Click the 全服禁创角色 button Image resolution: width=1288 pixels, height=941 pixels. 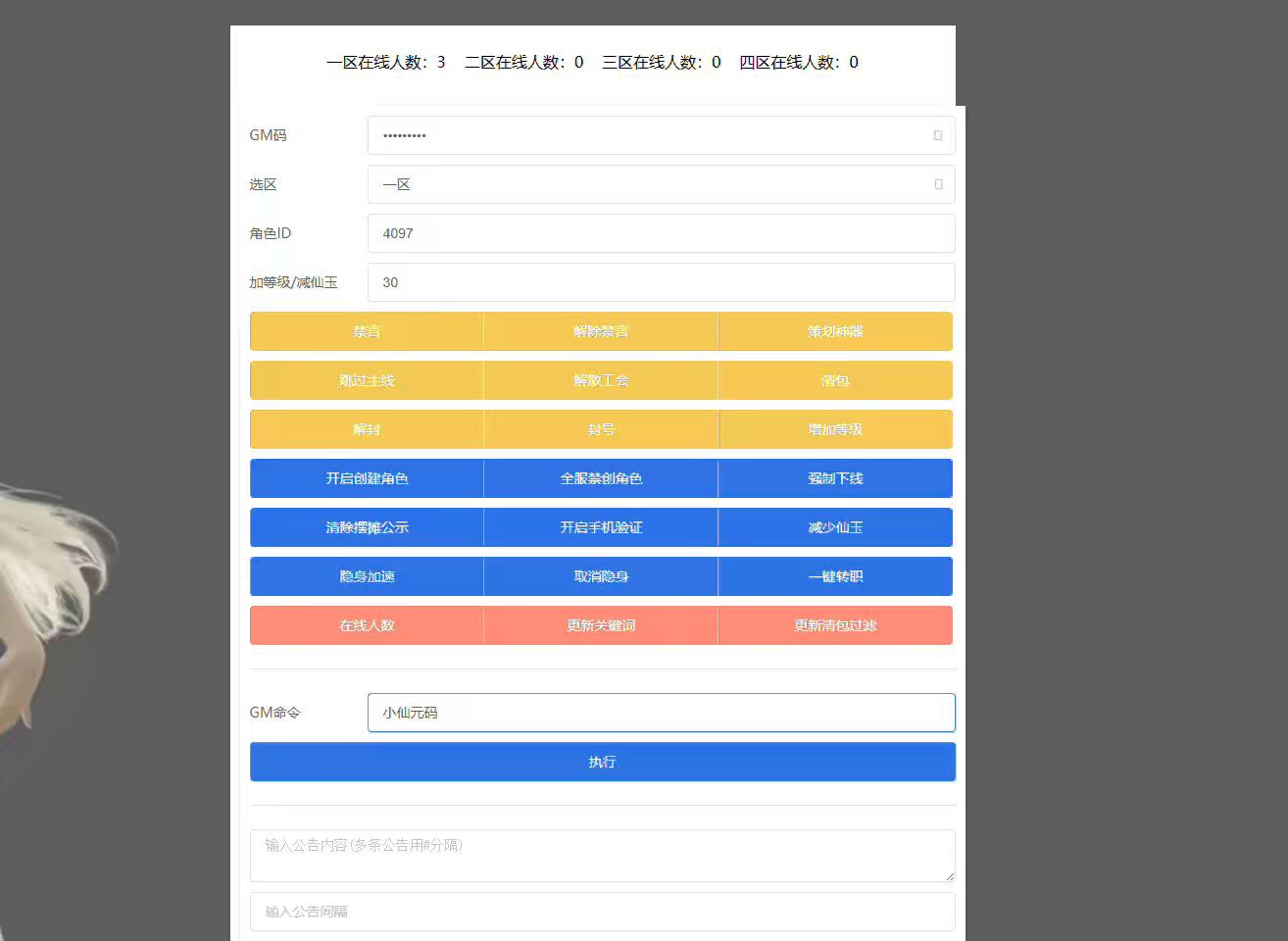coord(601,478)
